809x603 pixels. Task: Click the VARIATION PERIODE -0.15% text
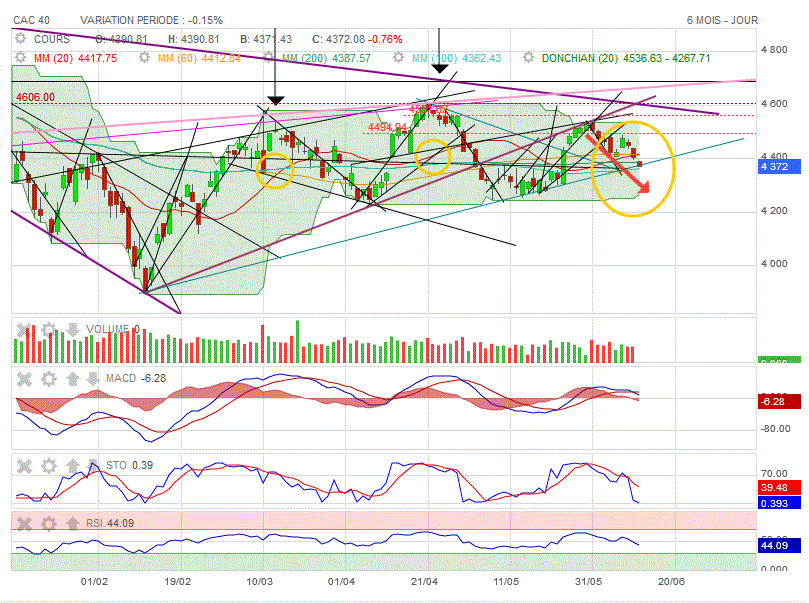[x=151, y=20]
